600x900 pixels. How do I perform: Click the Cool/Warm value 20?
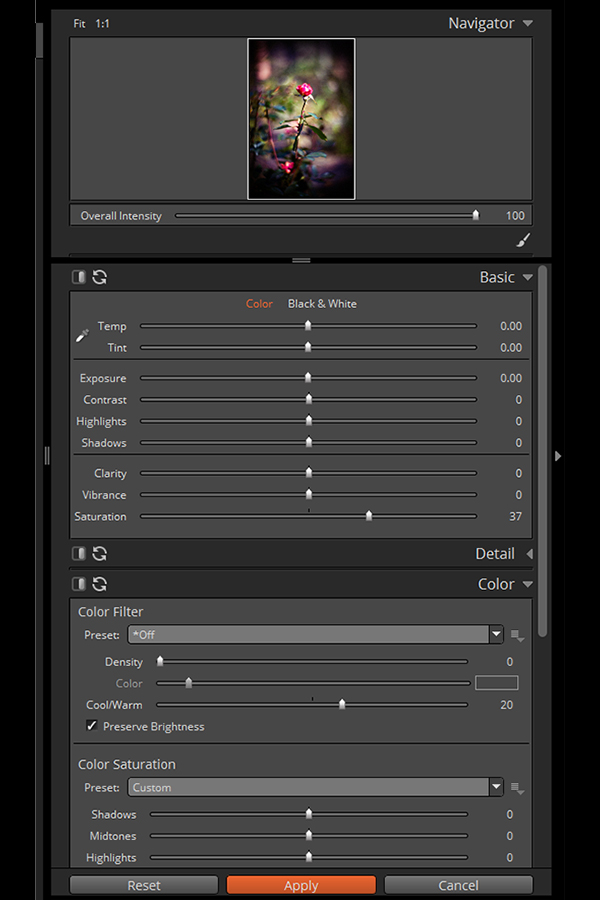tap(506, 705)
